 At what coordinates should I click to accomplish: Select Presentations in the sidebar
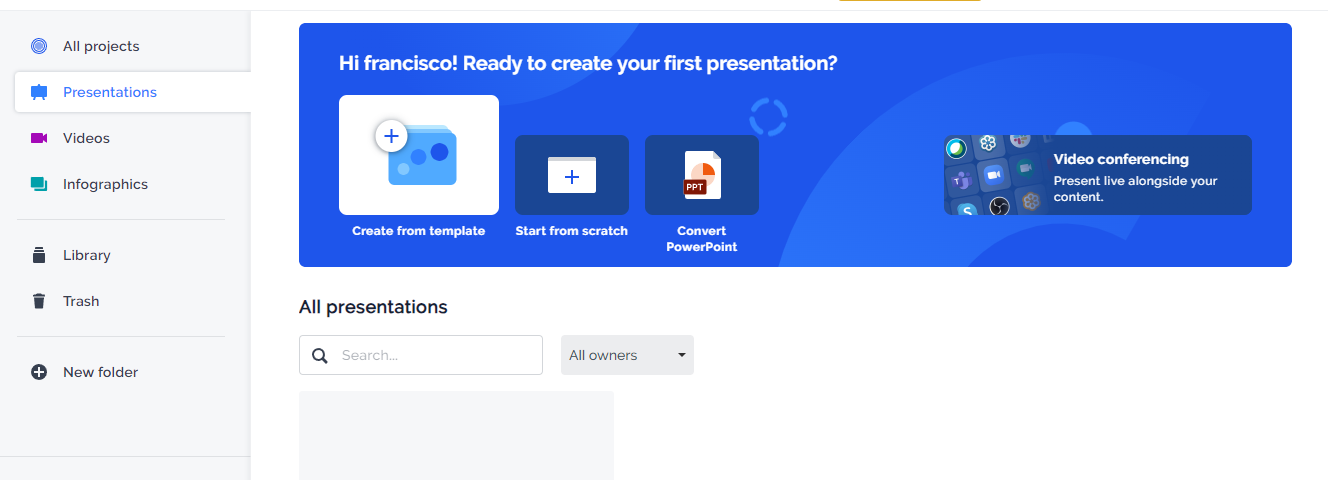coord(132,92)
